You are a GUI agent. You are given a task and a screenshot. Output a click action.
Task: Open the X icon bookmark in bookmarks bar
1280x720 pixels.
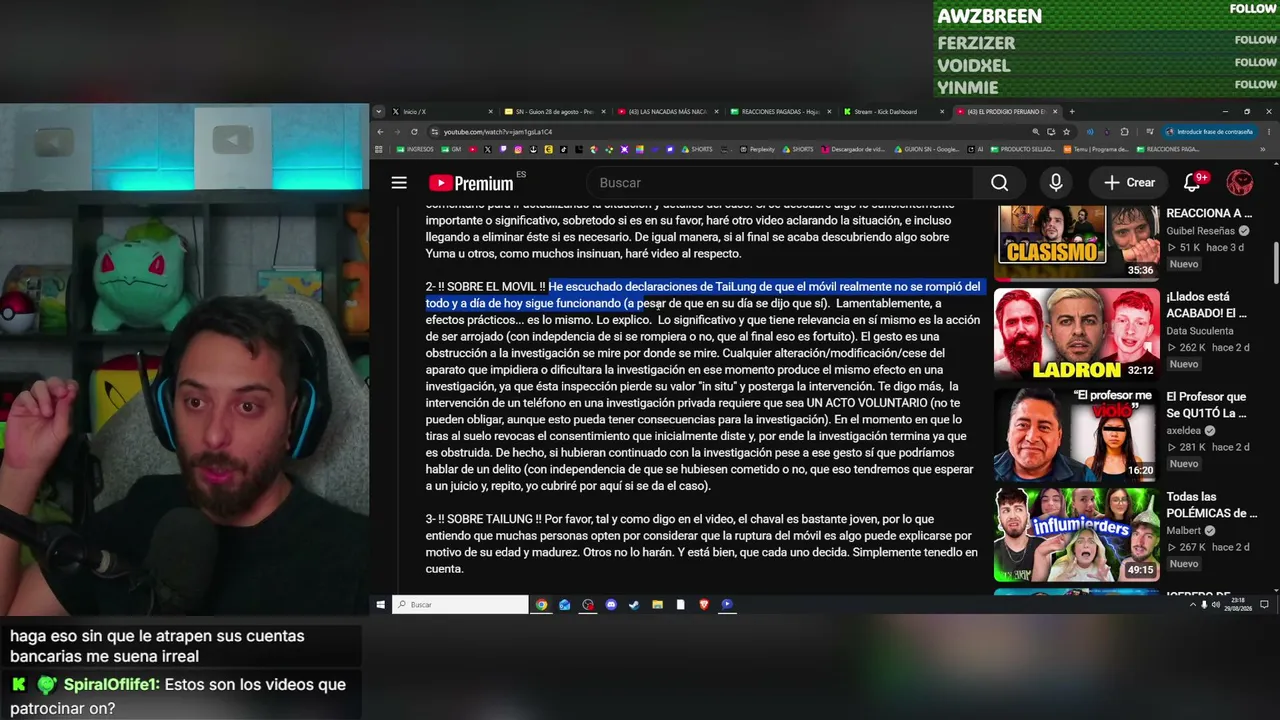coord(488,150)
